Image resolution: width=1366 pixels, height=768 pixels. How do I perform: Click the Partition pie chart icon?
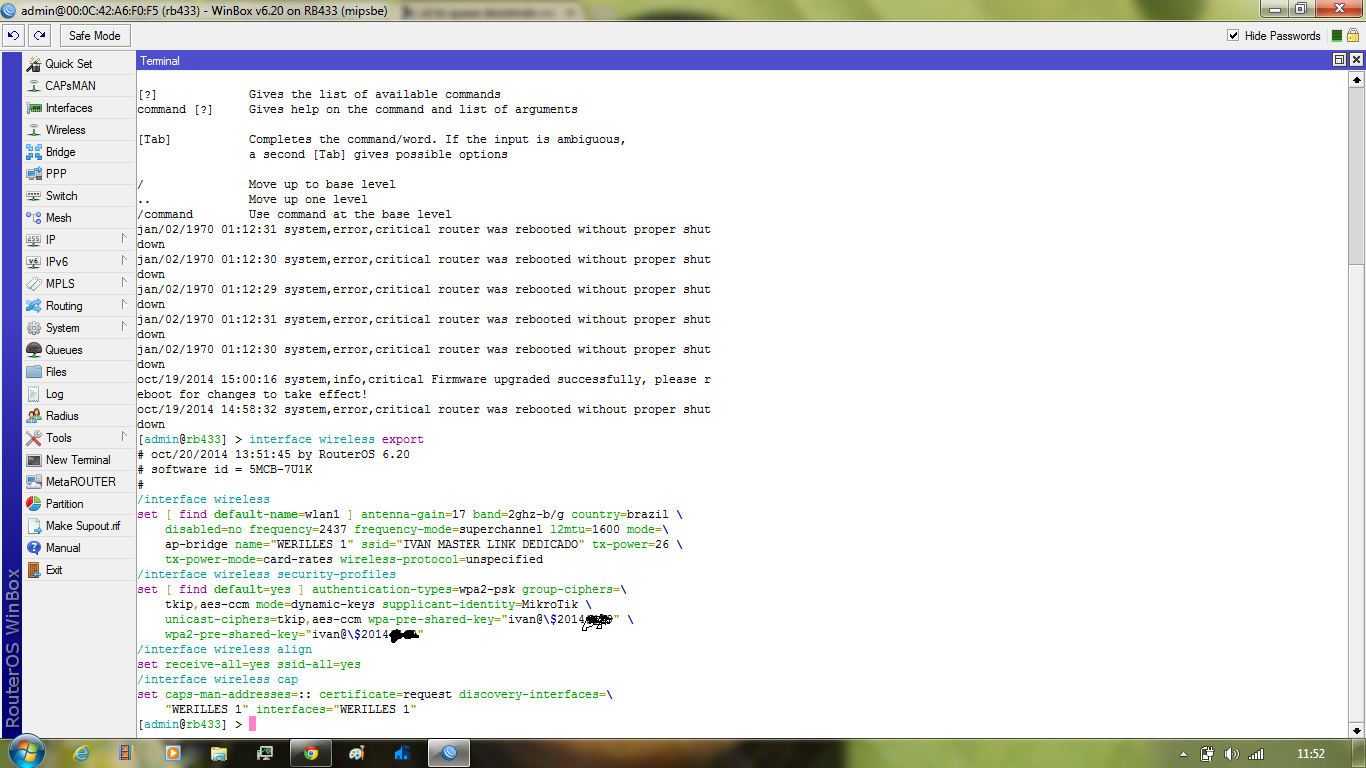click(x=33, y=503)
